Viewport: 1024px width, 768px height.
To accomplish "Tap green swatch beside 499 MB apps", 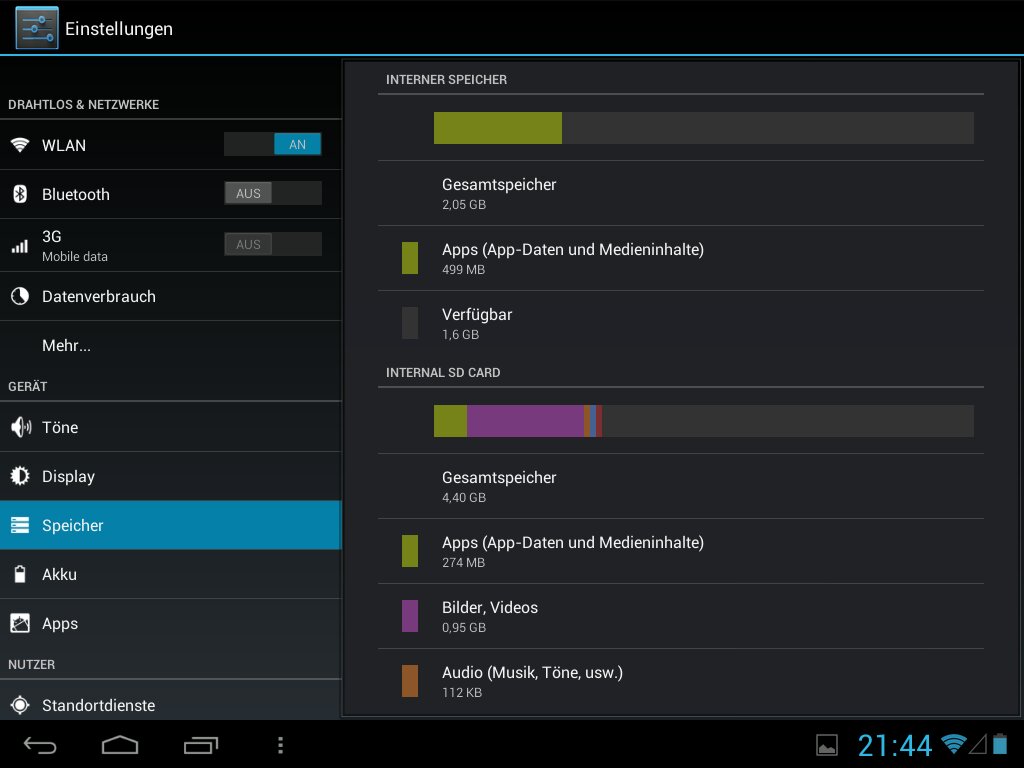I will click(x=409, y=258).
